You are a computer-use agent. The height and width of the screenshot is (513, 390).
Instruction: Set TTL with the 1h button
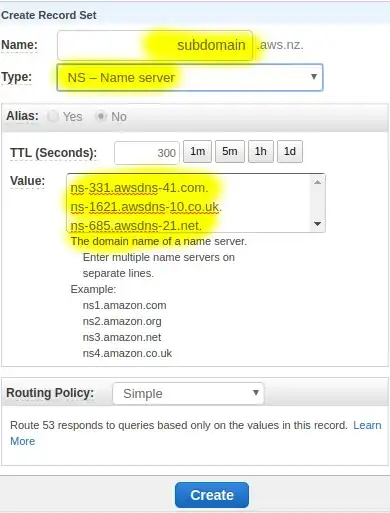click(x=261, y=151)
